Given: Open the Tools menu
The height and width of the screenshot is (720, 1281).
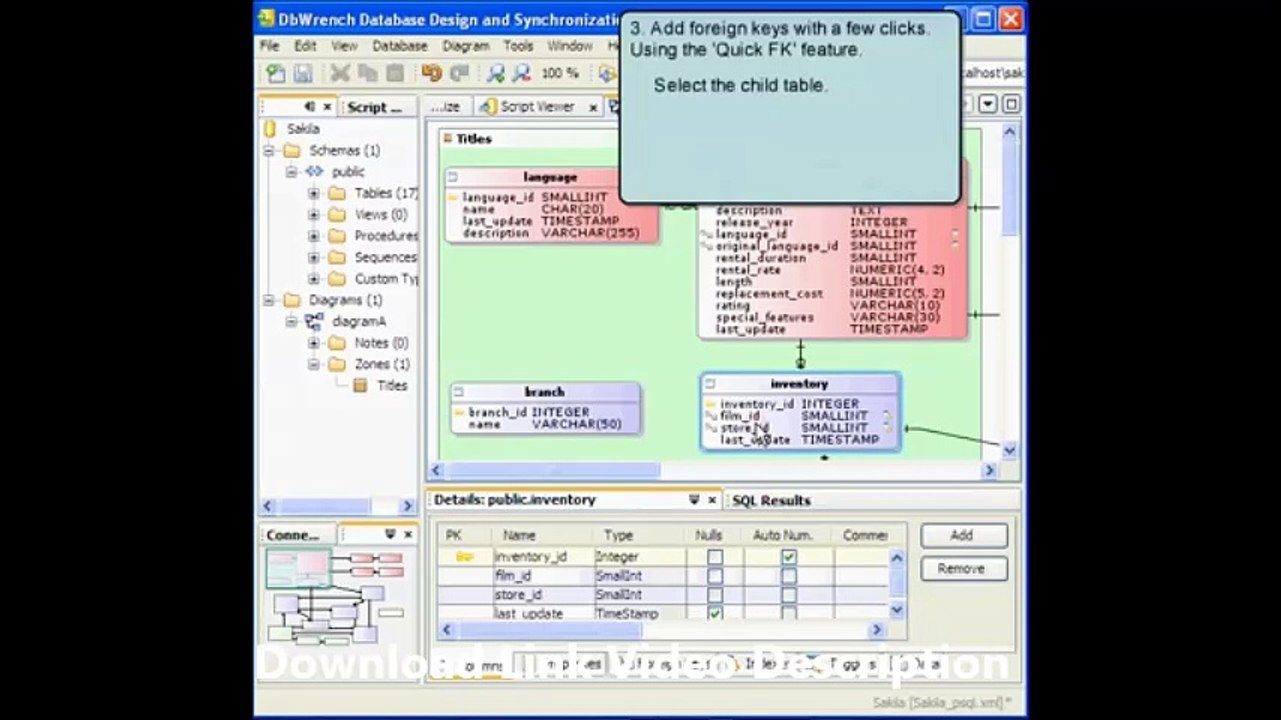Looking at the screenshot, I should 518,46.
